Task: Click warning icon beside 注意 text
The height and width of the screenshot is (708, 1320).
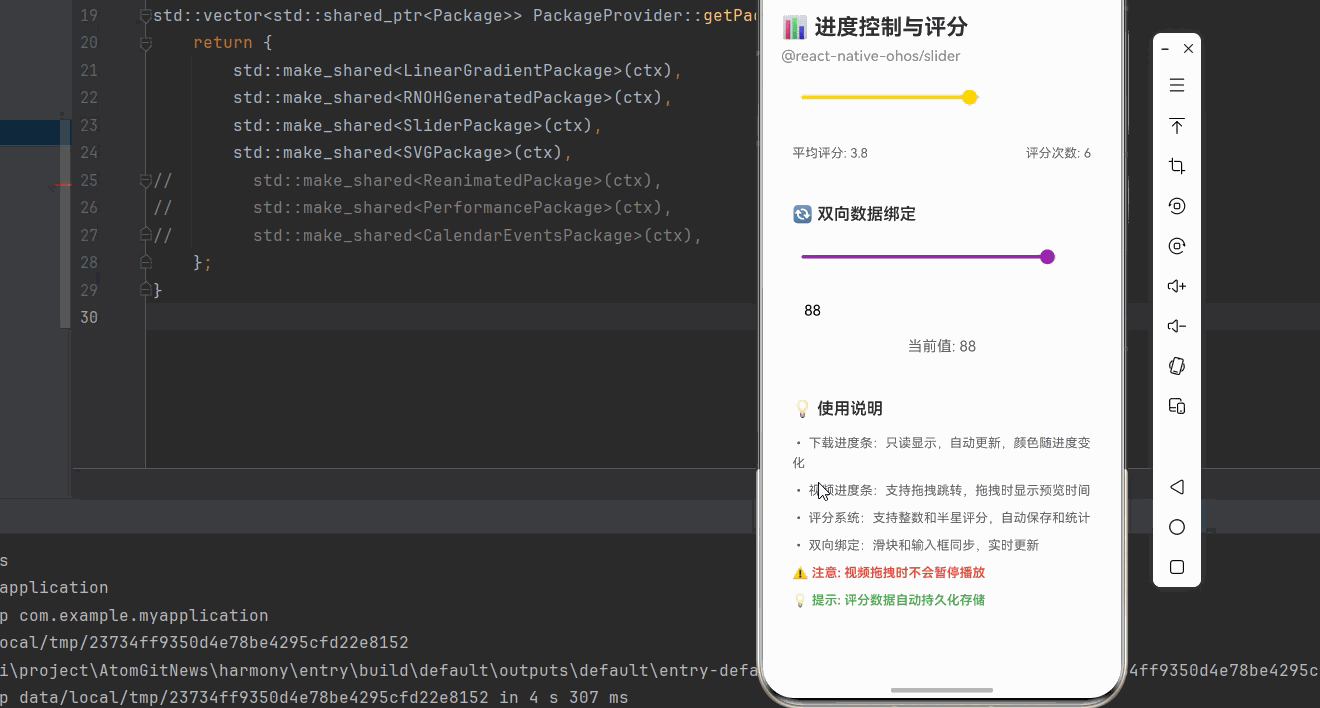Action: pyautogui.click(x=800, y=573)
